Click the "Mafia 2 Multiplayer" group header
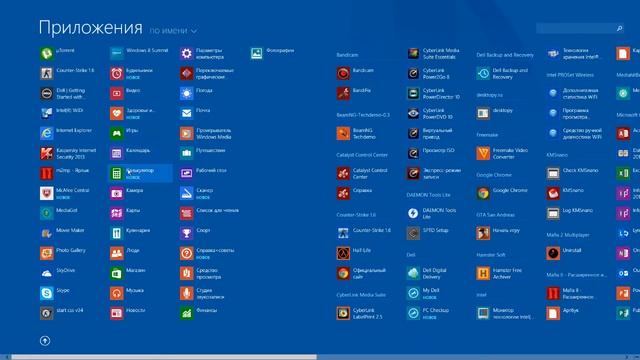The image size is (640, 360). point(568,235)
